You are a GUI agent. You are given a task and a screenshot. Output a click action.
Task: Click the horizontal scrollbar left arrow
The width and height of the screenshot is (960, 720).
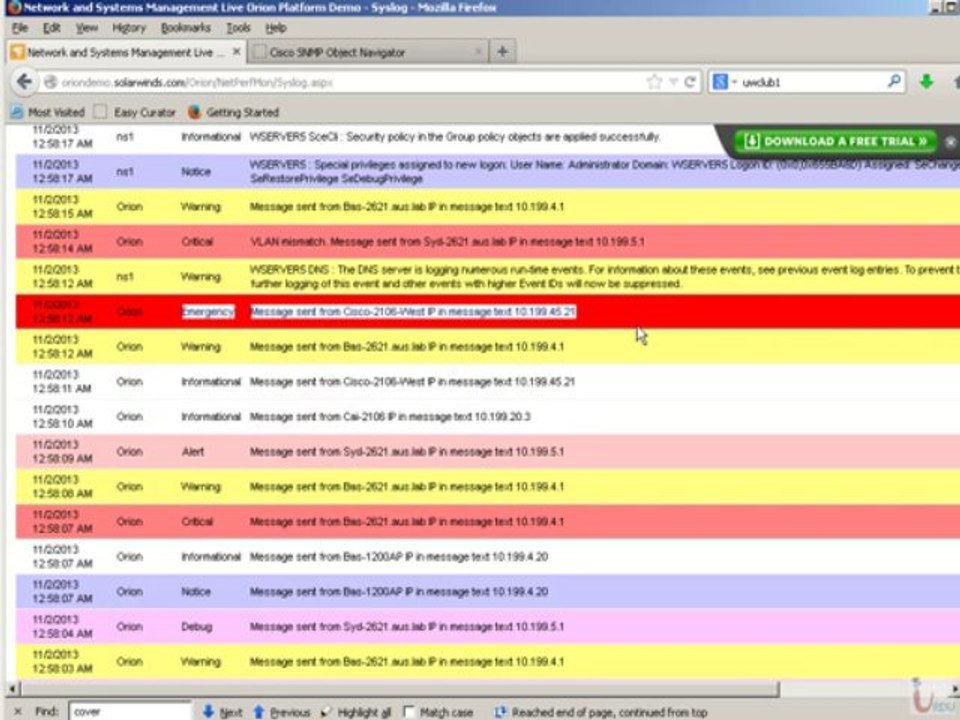click(x=12, y=689)
